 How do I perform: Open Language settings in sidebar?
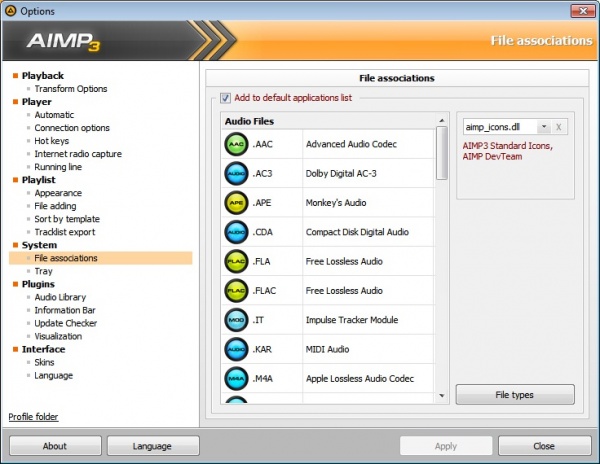pyautogui.click(x=54, y=375)
